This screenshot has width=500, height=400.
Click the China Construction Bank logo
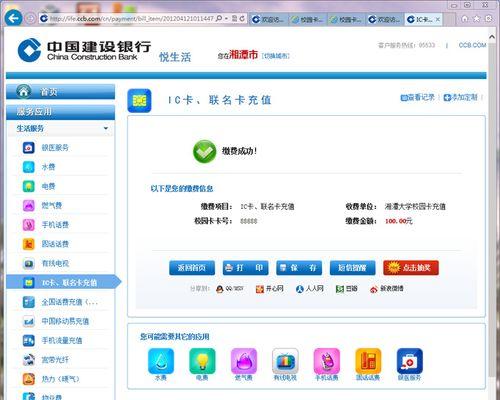[x=84, y=51]
